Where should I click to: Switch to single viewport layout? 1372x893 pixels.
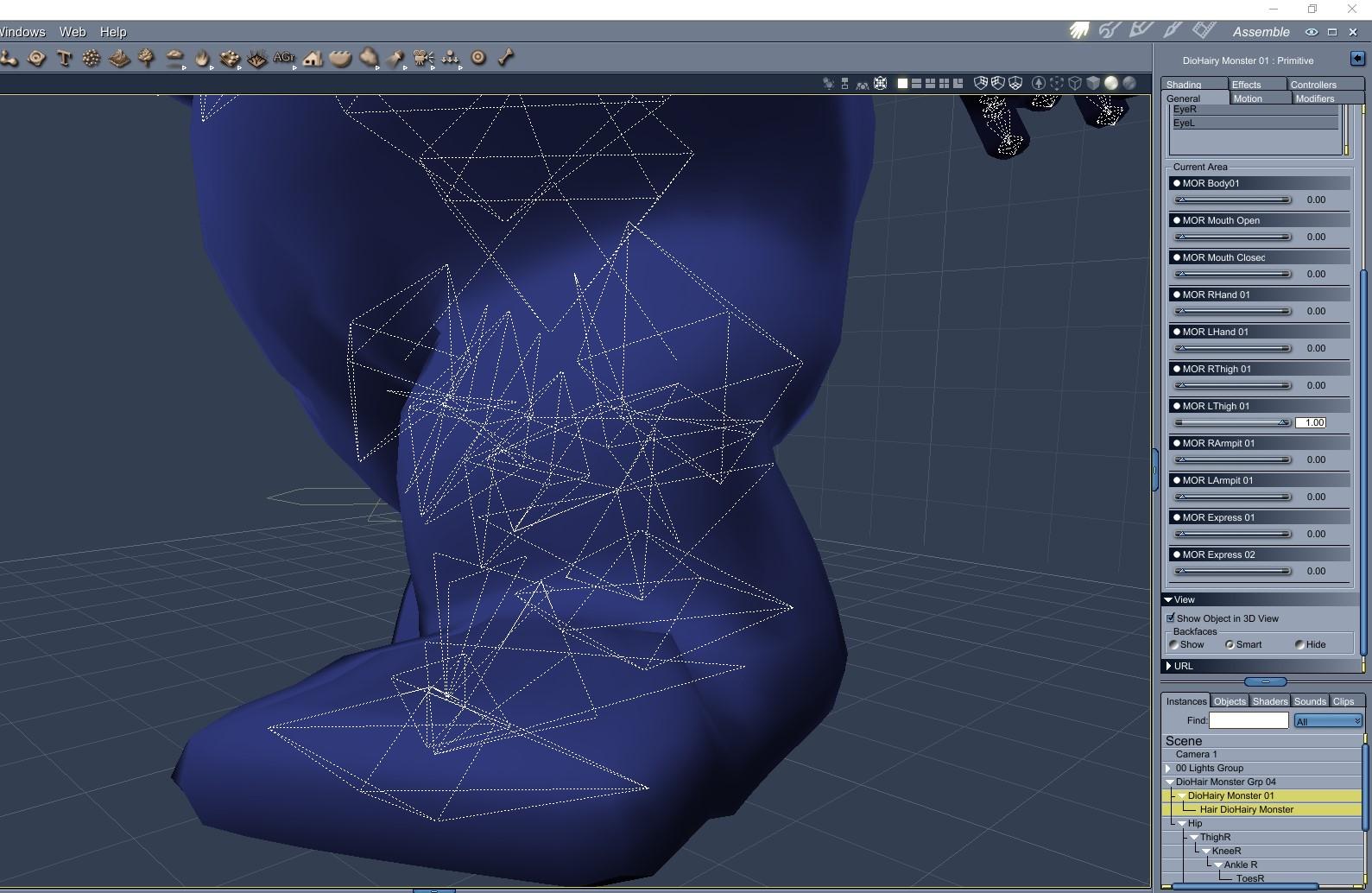tap(902, 83)
